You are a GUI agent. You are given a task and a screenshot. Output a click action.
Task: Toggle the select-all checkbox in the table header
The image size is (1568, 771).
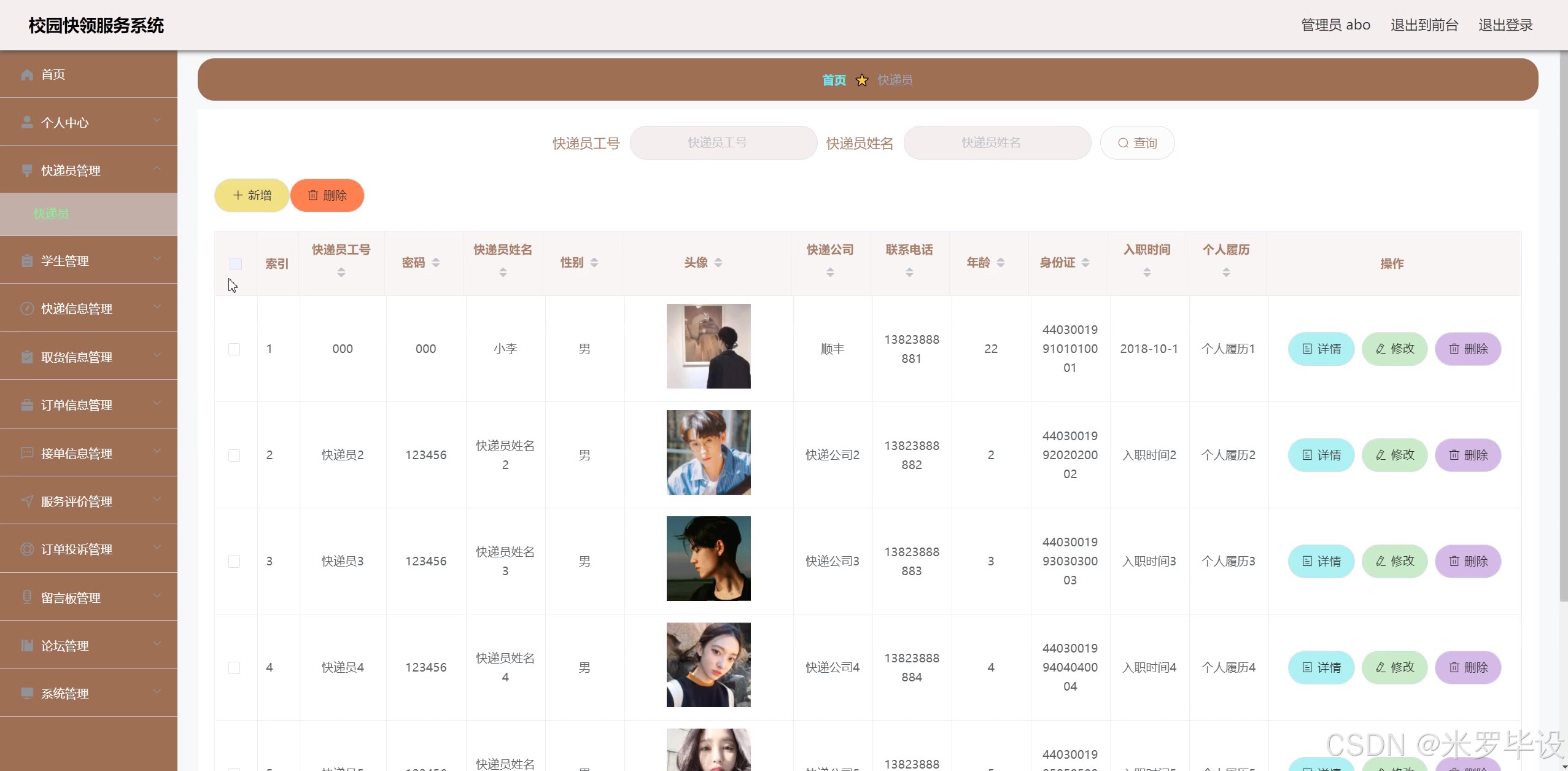(235, 264)
